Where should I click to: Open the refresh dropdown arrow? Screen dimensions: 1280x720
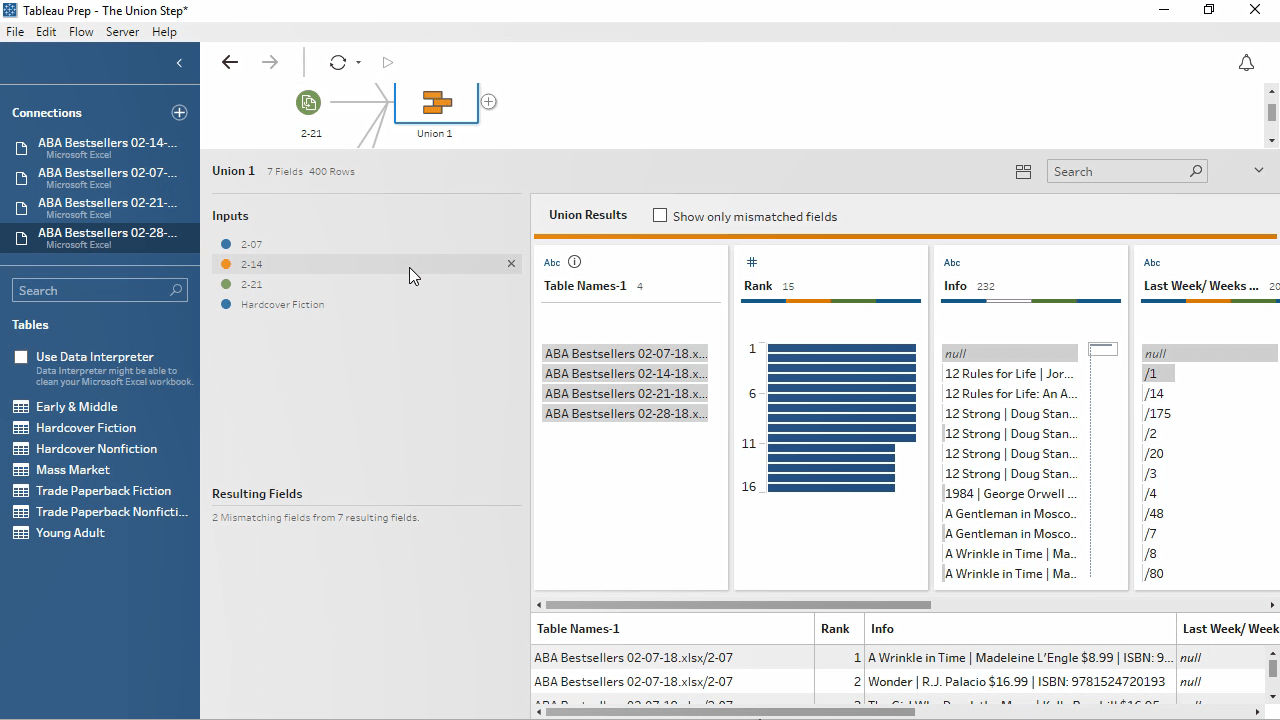(x=358, y=63)
